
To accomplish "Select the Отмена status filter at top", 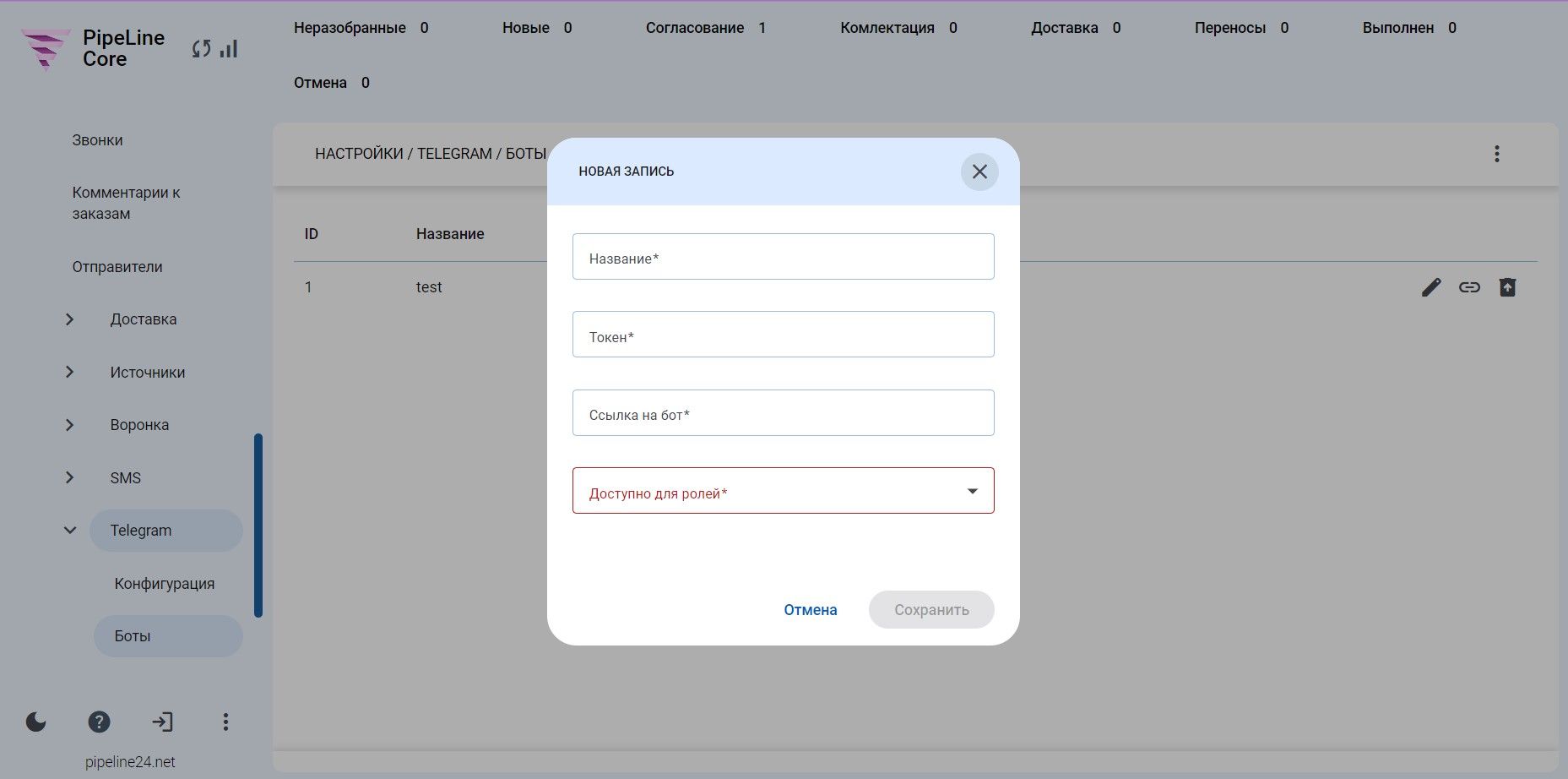I will [332, 83].
